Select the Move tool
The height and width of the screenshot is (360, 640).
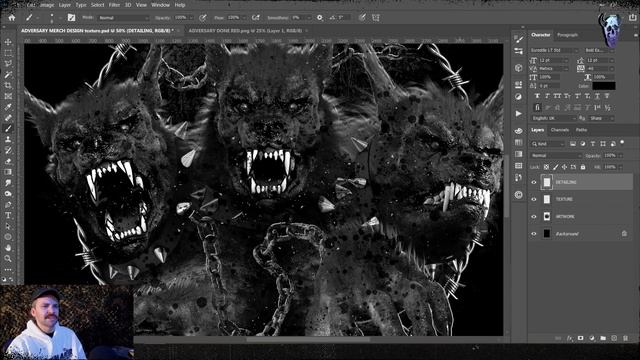point(8,42)
